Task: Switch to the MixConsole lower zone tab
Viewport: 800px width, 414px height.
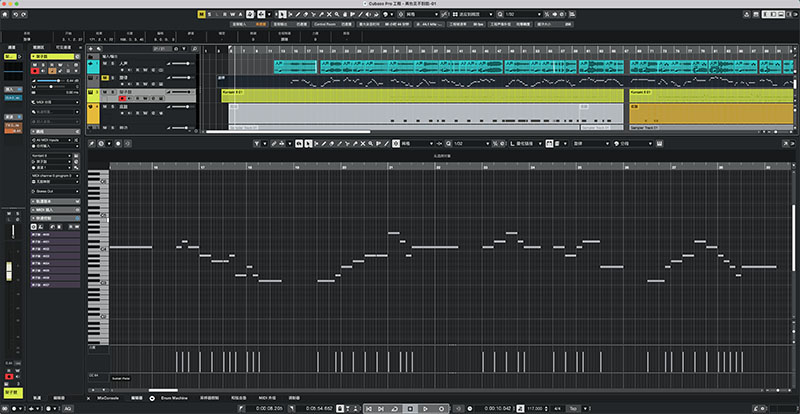Action: 108,398
